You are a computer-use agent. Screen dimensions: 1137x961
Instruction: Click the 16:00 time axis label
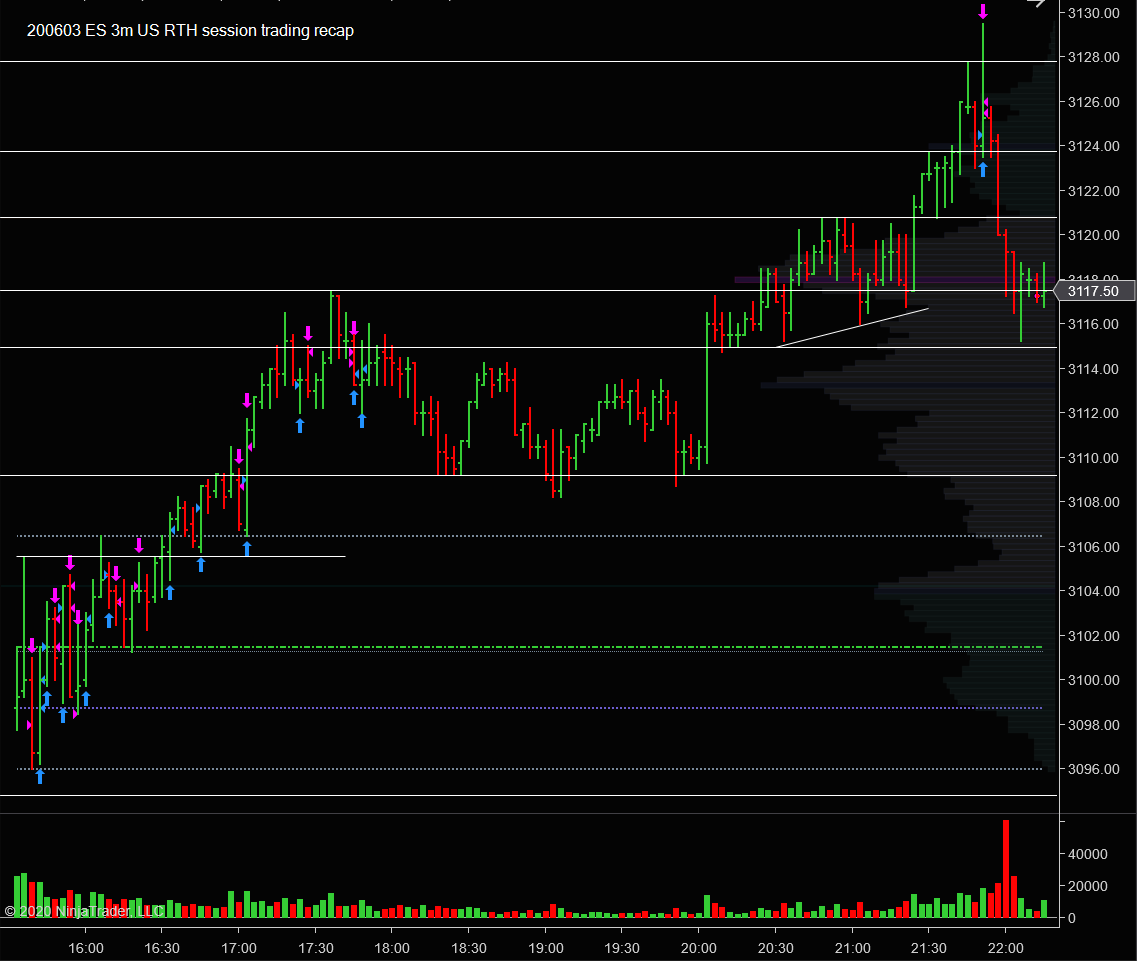[86, 948]
